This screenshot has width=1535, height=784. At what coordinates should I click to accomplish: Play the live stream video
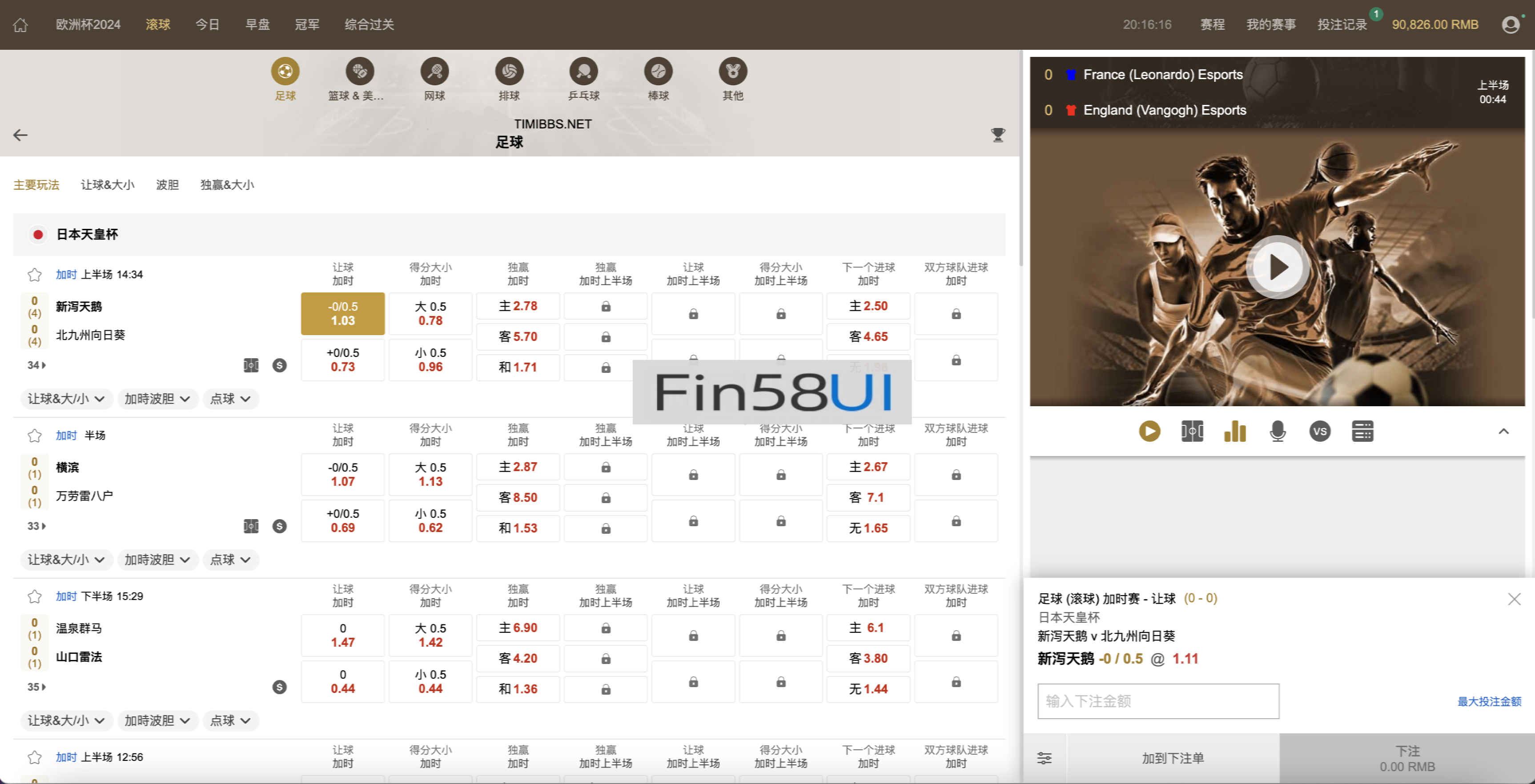click(x=1277, y=267)
